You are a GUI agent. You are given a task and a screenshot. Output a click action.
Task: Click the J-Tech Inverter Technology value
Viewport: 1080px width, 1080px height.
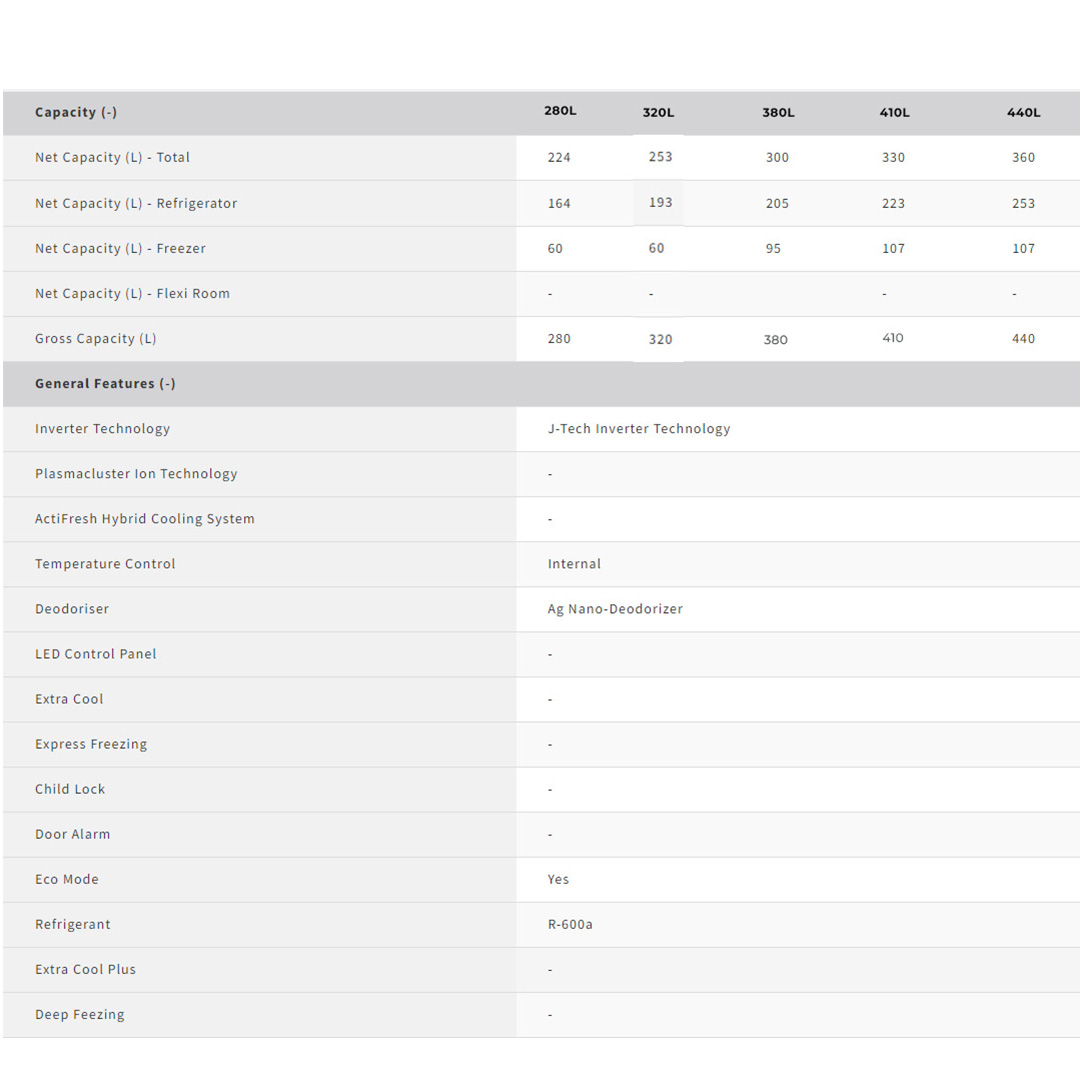(639, 429)
